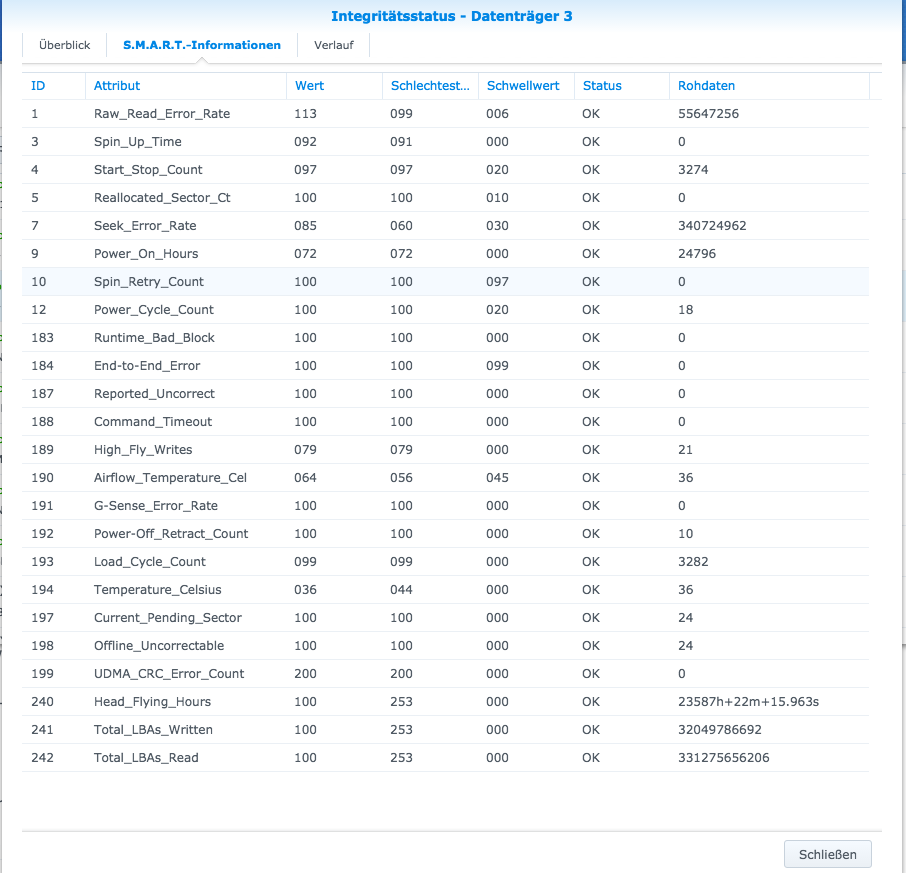Click raw data value 24796

pyautogui.click(x=697, y=254)
